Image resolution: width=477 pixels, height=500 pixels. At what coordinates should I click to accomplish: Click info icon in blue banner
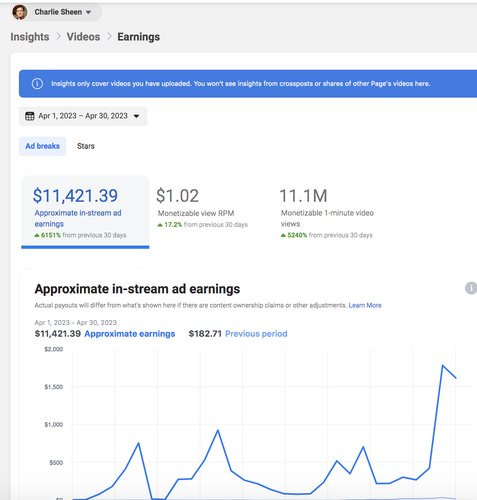tap(37, 84)
